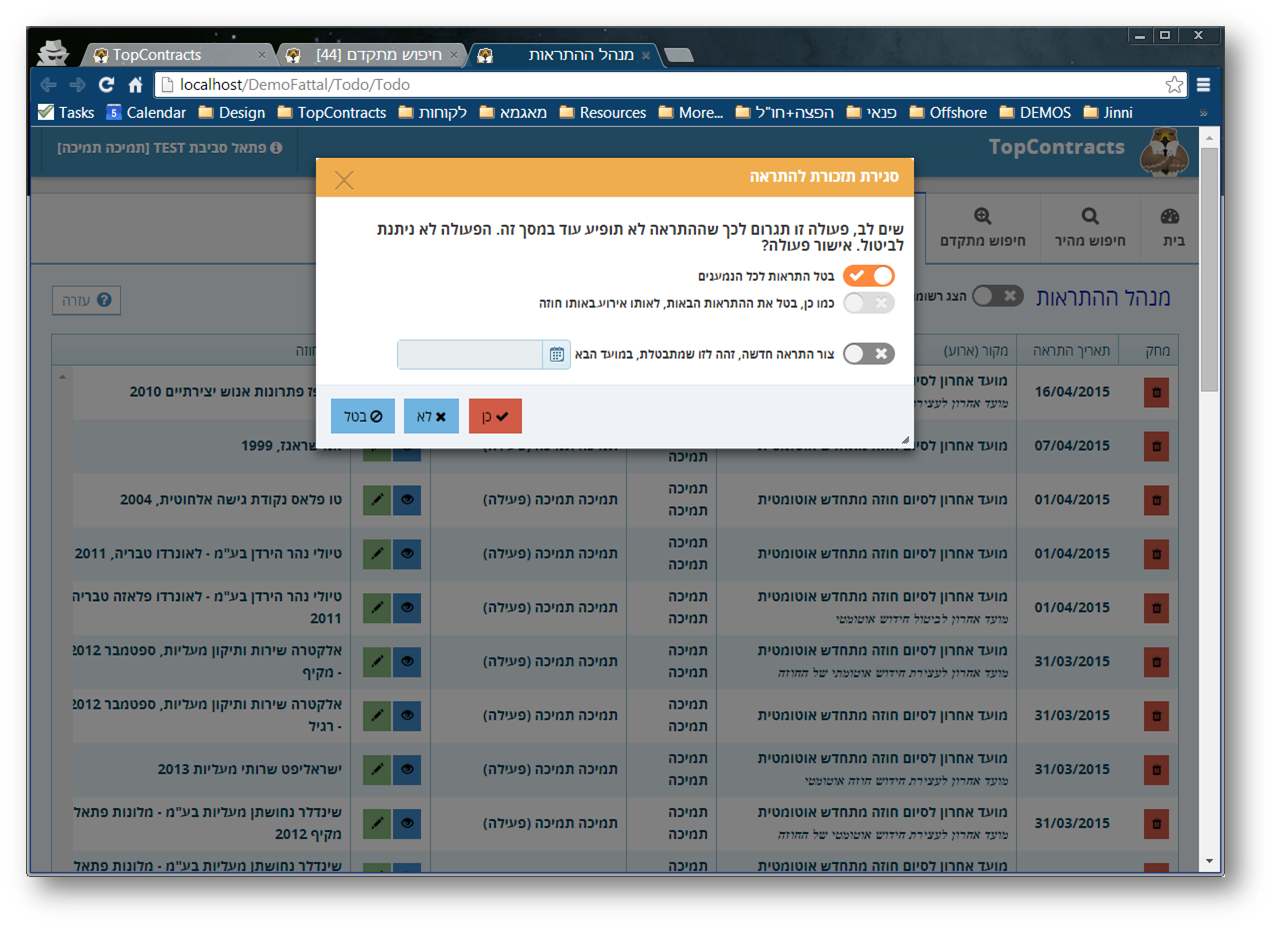The height and width of the screenshot is (929, 1277).
Task: Enable צור התראה חדשה toggle
Action: [x=868, y=354]
